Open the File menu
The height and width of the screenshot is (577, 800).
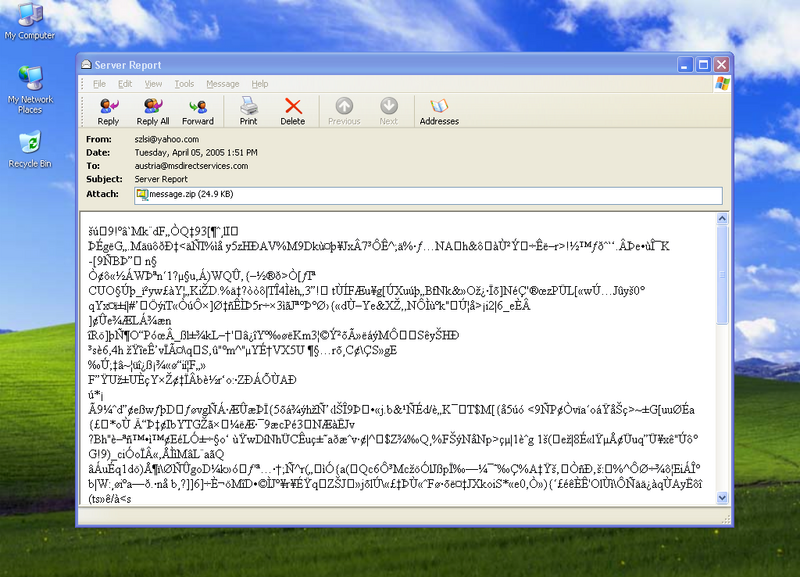pos(99,84)
